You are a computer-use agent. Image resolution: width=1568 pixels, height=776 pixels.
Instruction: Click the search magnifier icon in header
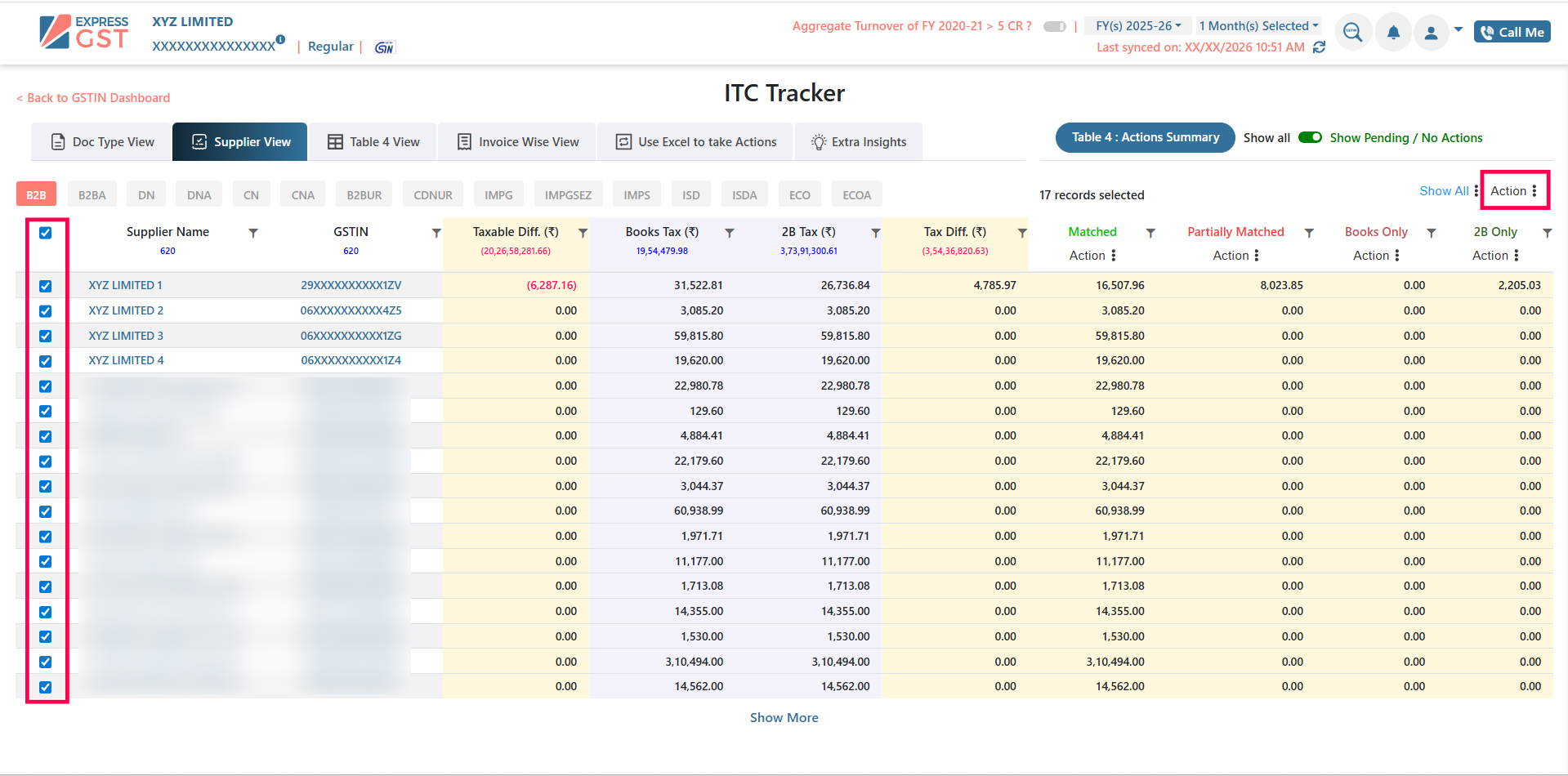click(1352, 33)
